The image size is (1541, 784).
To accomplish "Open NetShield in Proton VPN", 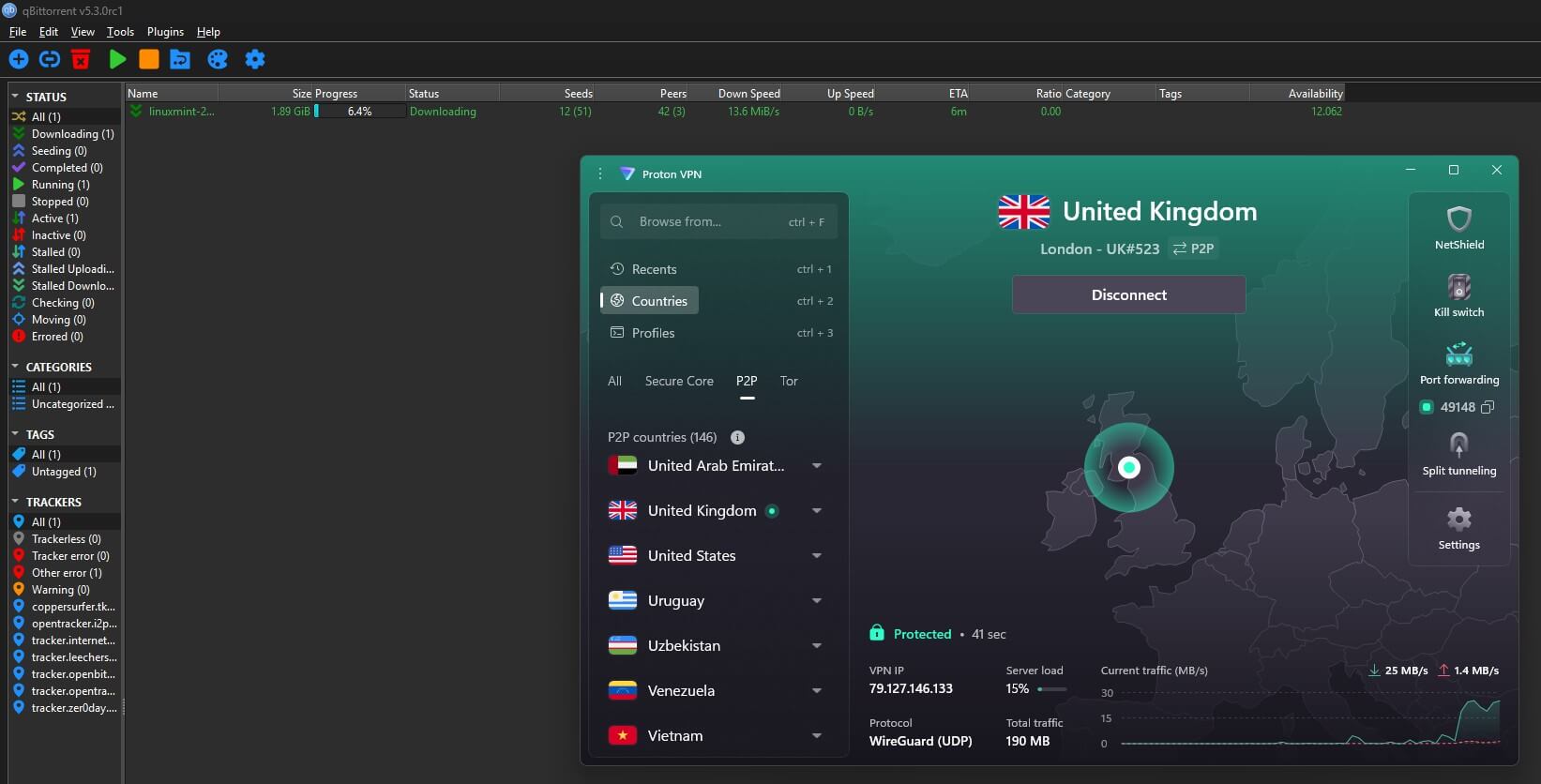I will click(x=1459, y=228).
